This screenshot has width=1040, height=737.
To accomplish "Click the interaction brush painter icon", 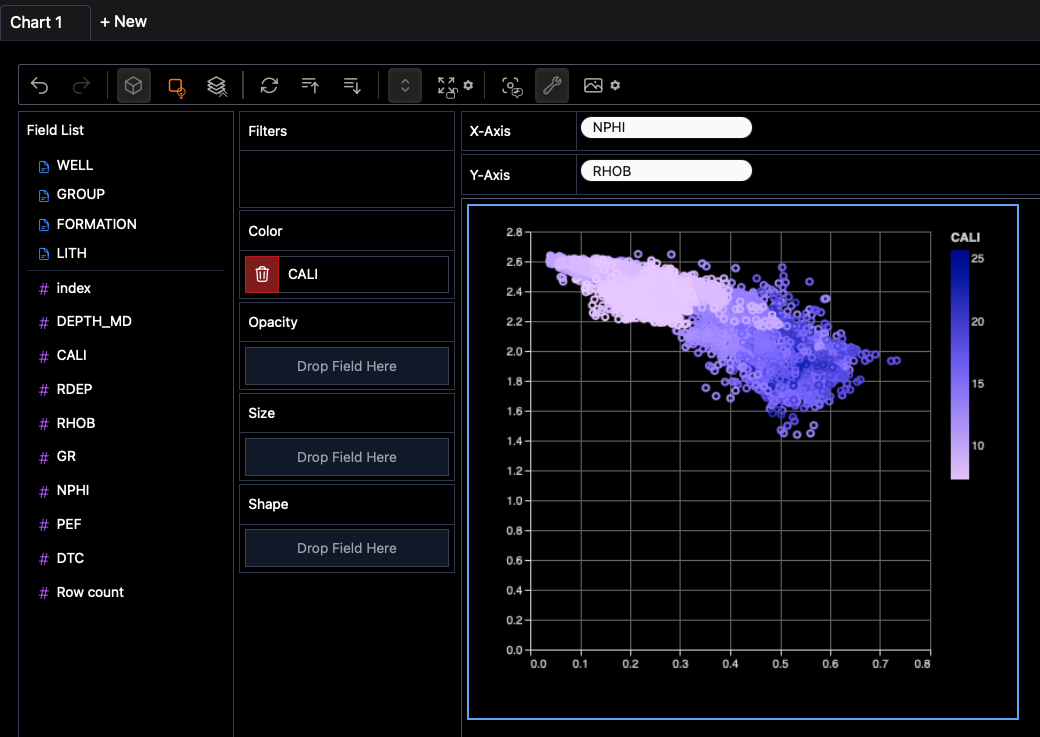I will [512, 87].
